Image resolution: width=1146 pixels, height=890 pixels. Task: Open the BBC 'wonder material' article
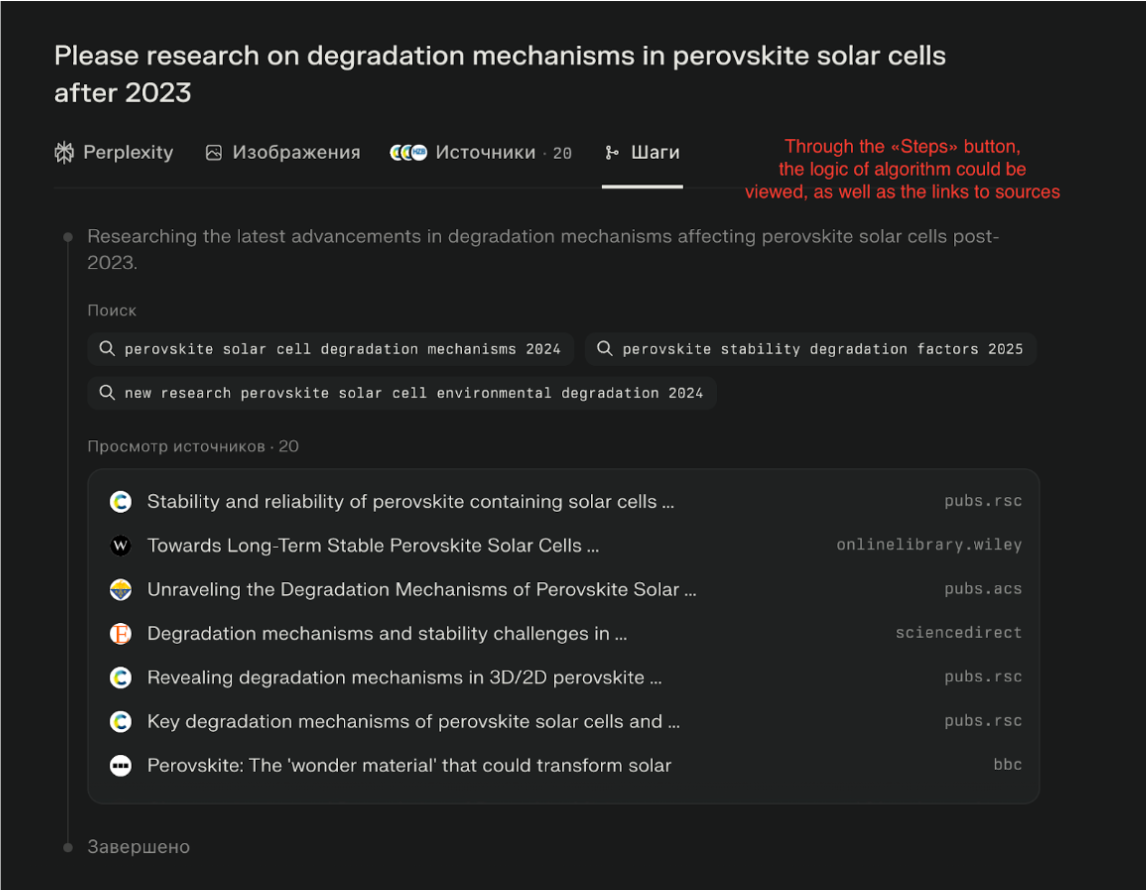pos(409,766)
